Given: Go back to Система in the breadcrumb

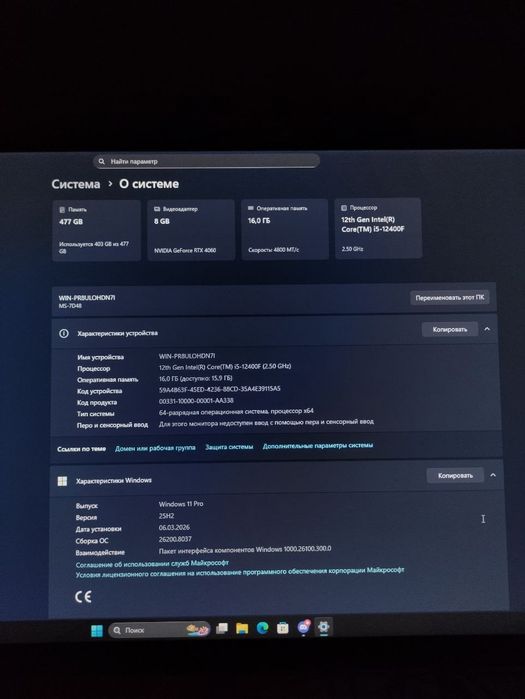Looking at the screenshot, I should [x=76, y=184].
